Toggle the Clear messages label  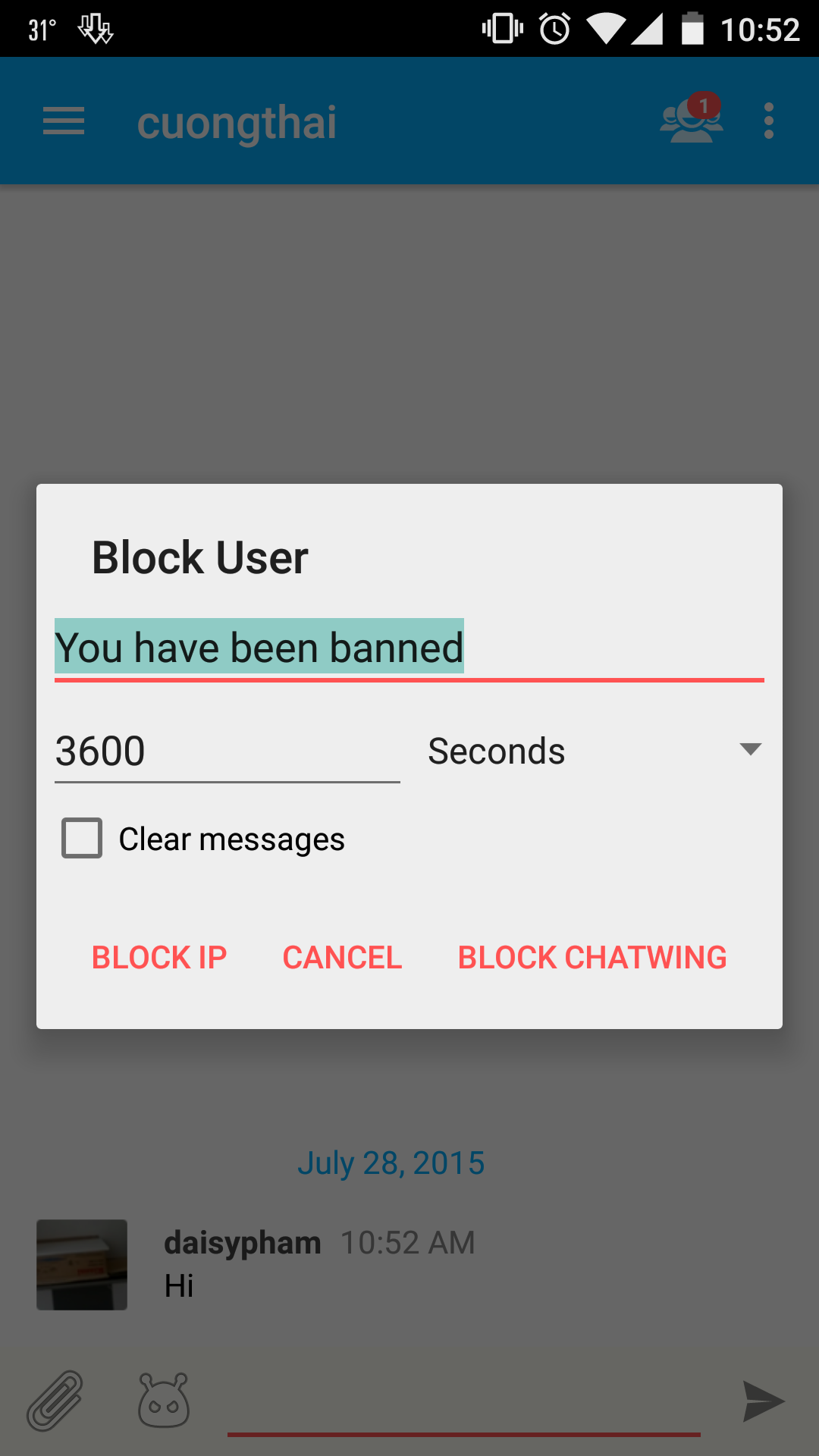coord(232,839)
